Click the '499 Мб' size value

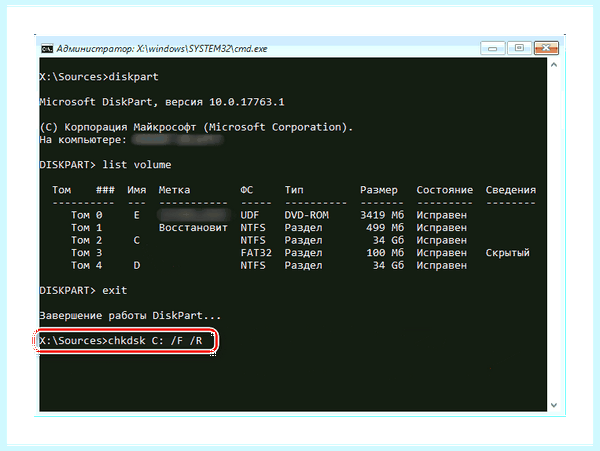tap(385, 228)
